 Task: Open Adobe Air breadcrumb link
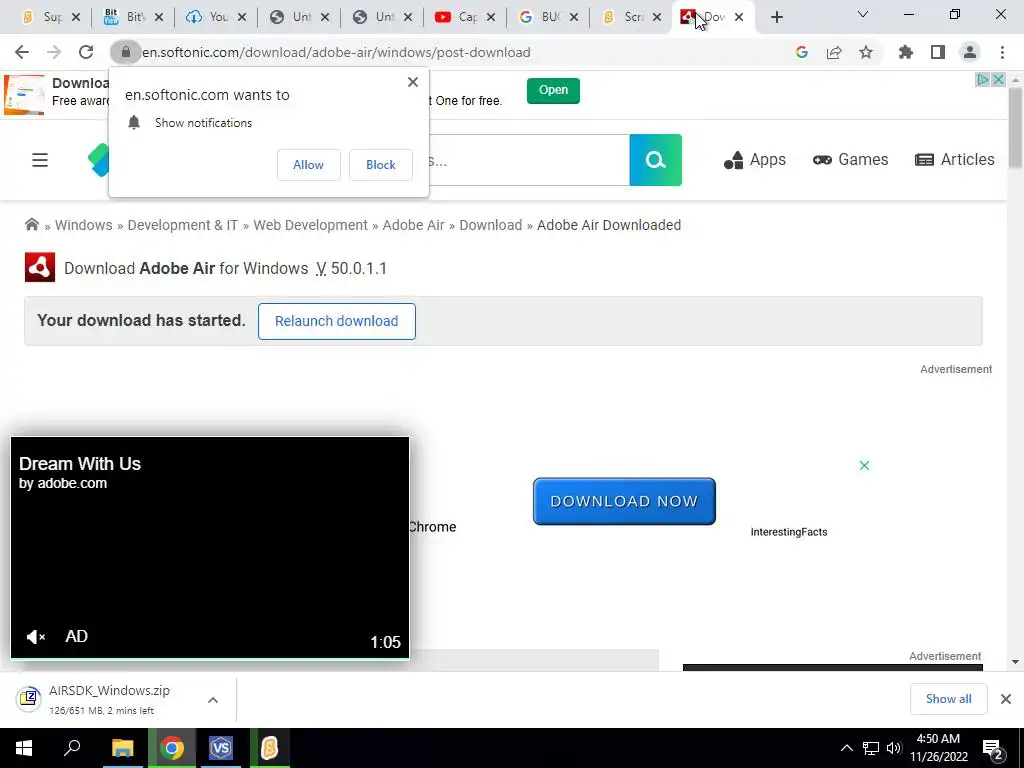pos(413,225)
